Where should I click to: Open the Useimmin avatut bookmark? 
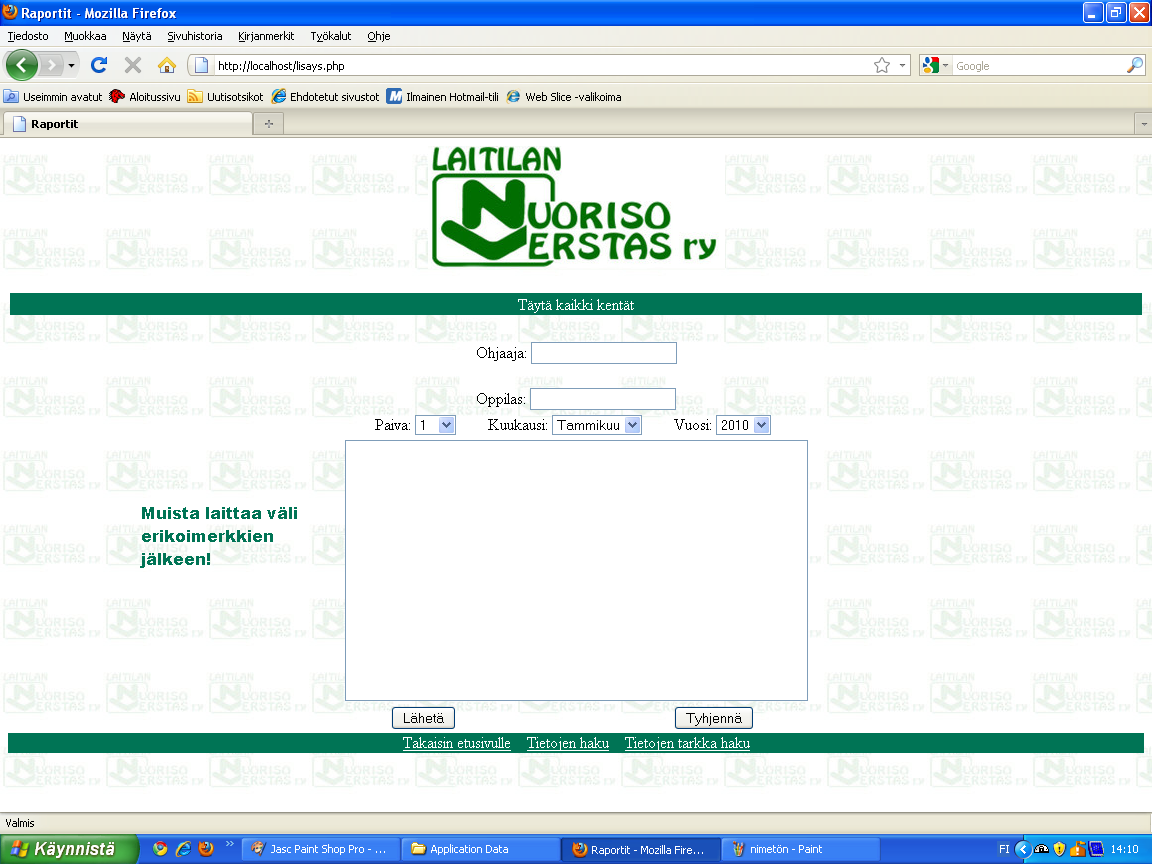[53, 97]
